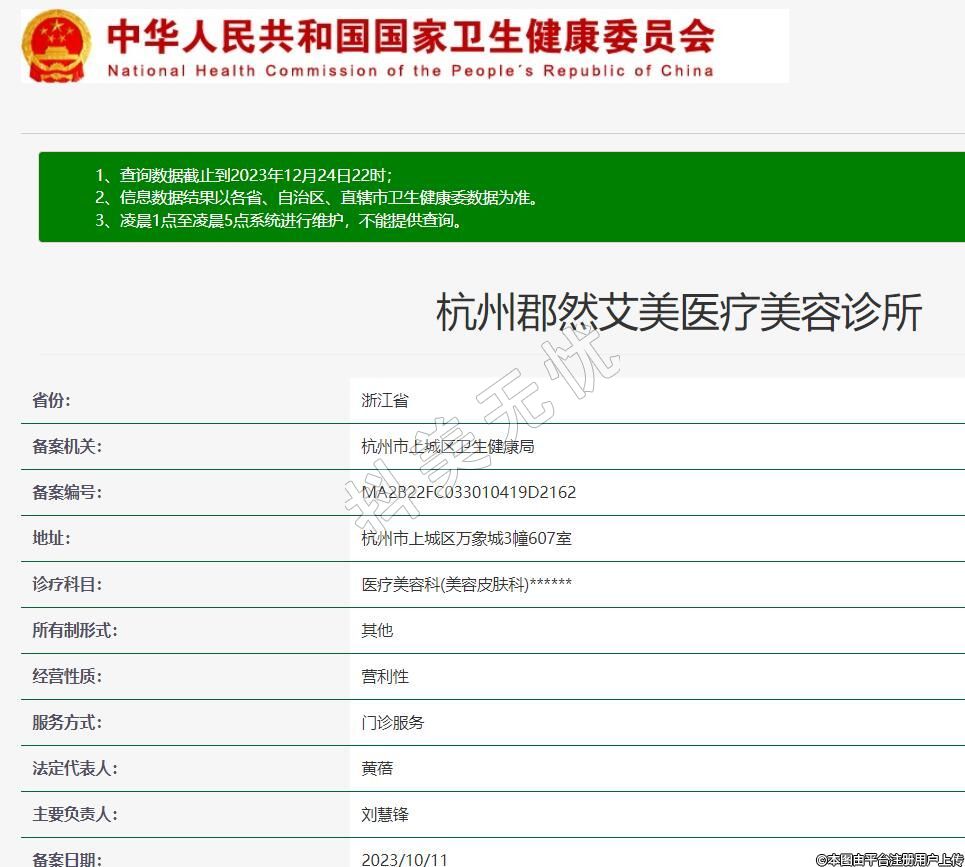Click the 备案机关 row label

click(x=67, y=446)
